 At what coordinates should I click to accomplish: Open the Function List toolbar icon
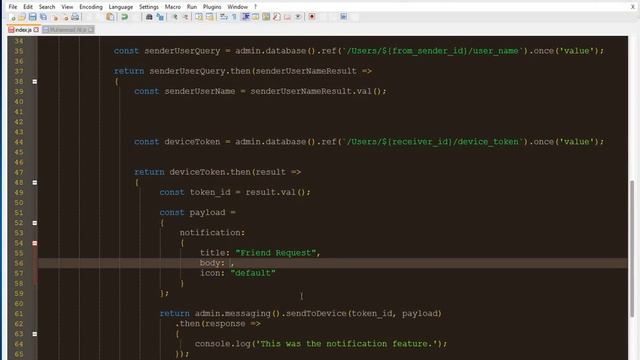point(276,17)
